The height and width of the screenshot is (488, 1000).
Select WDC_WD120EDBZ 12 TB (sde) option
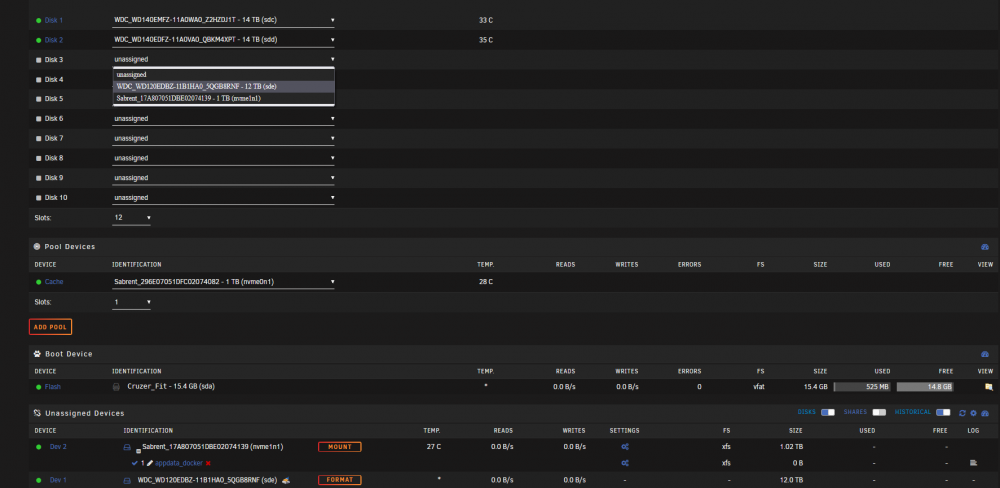coord(223,86)
